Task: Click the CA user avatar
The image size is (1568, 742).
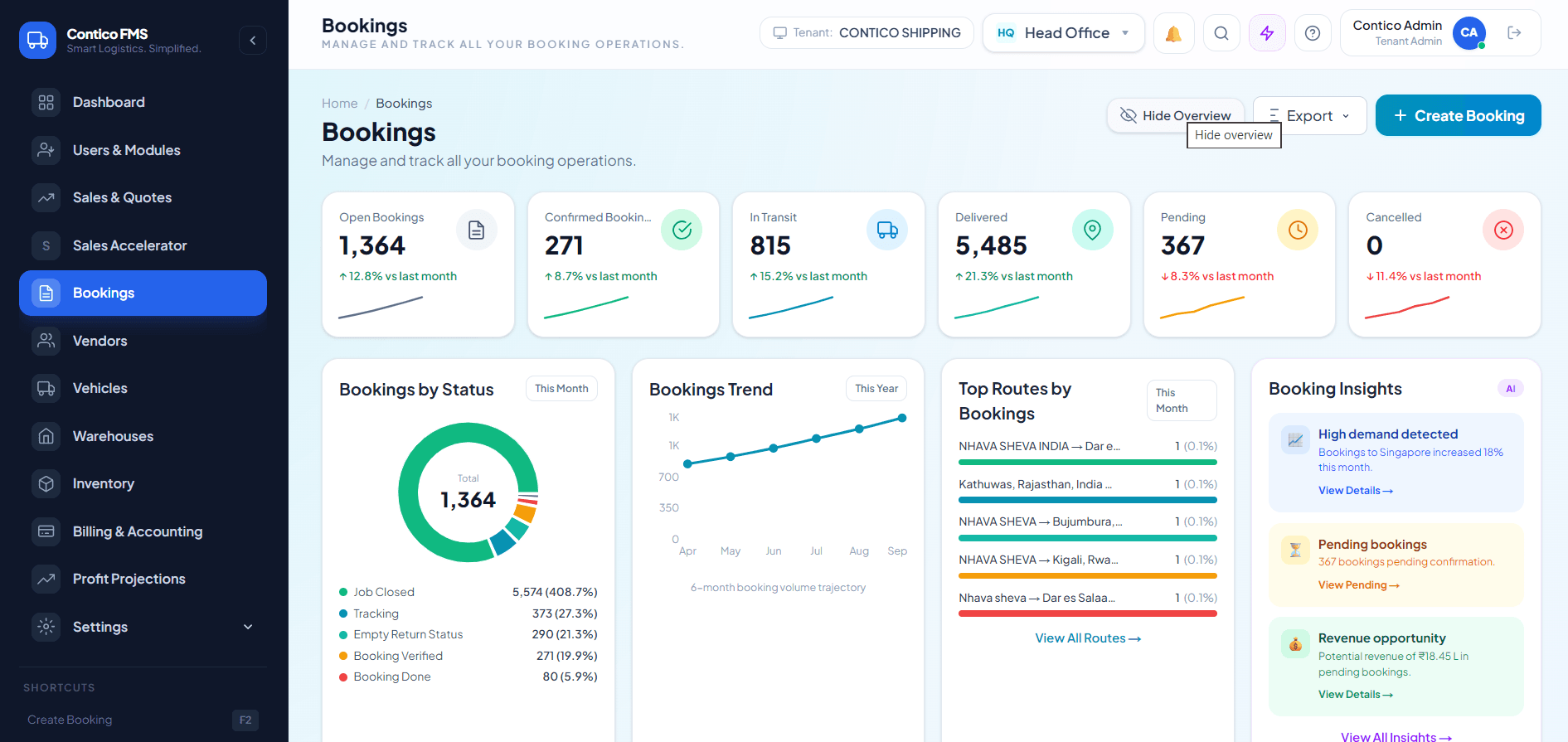Action: click(x=1469, y=33)
